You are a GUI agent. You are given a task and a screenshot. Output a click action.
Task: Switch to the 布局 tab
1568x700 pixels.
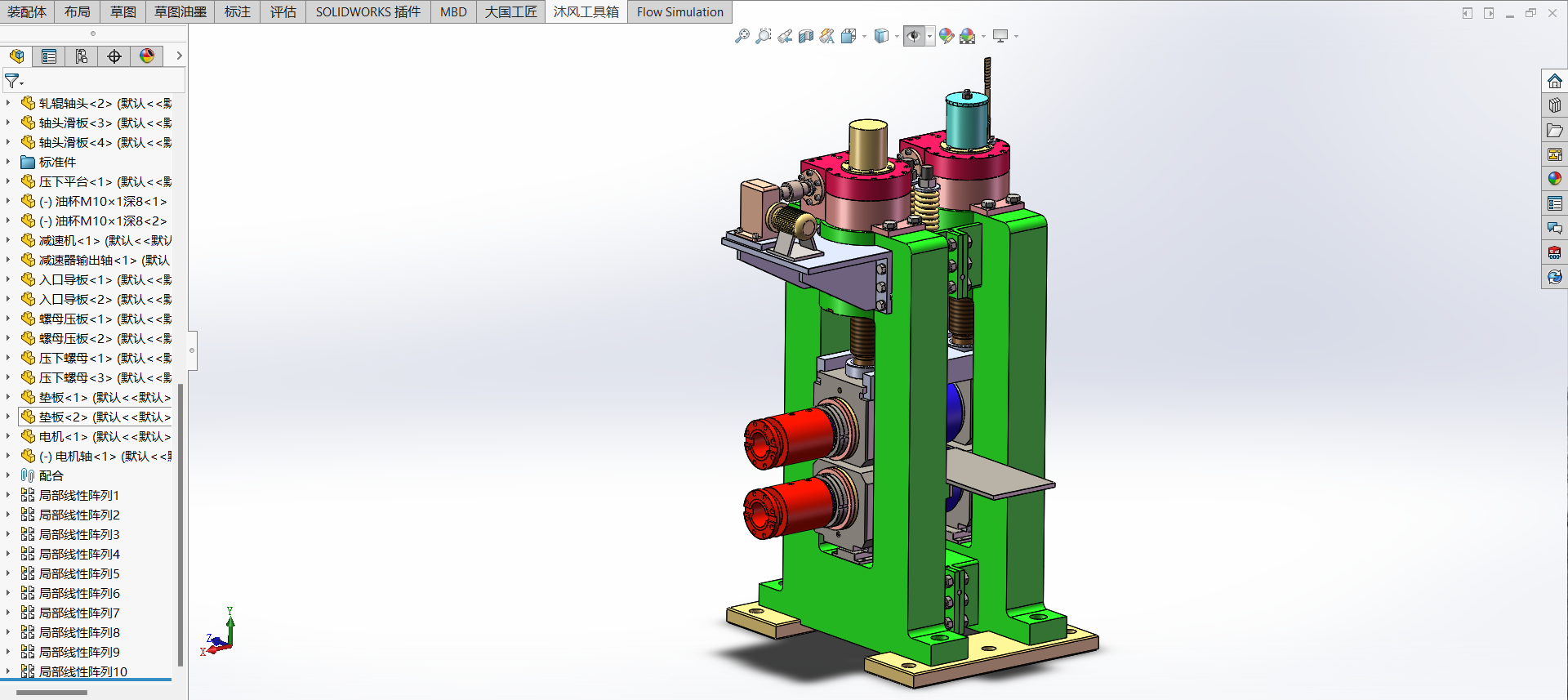pyautogui.click(x=78, y=11)
